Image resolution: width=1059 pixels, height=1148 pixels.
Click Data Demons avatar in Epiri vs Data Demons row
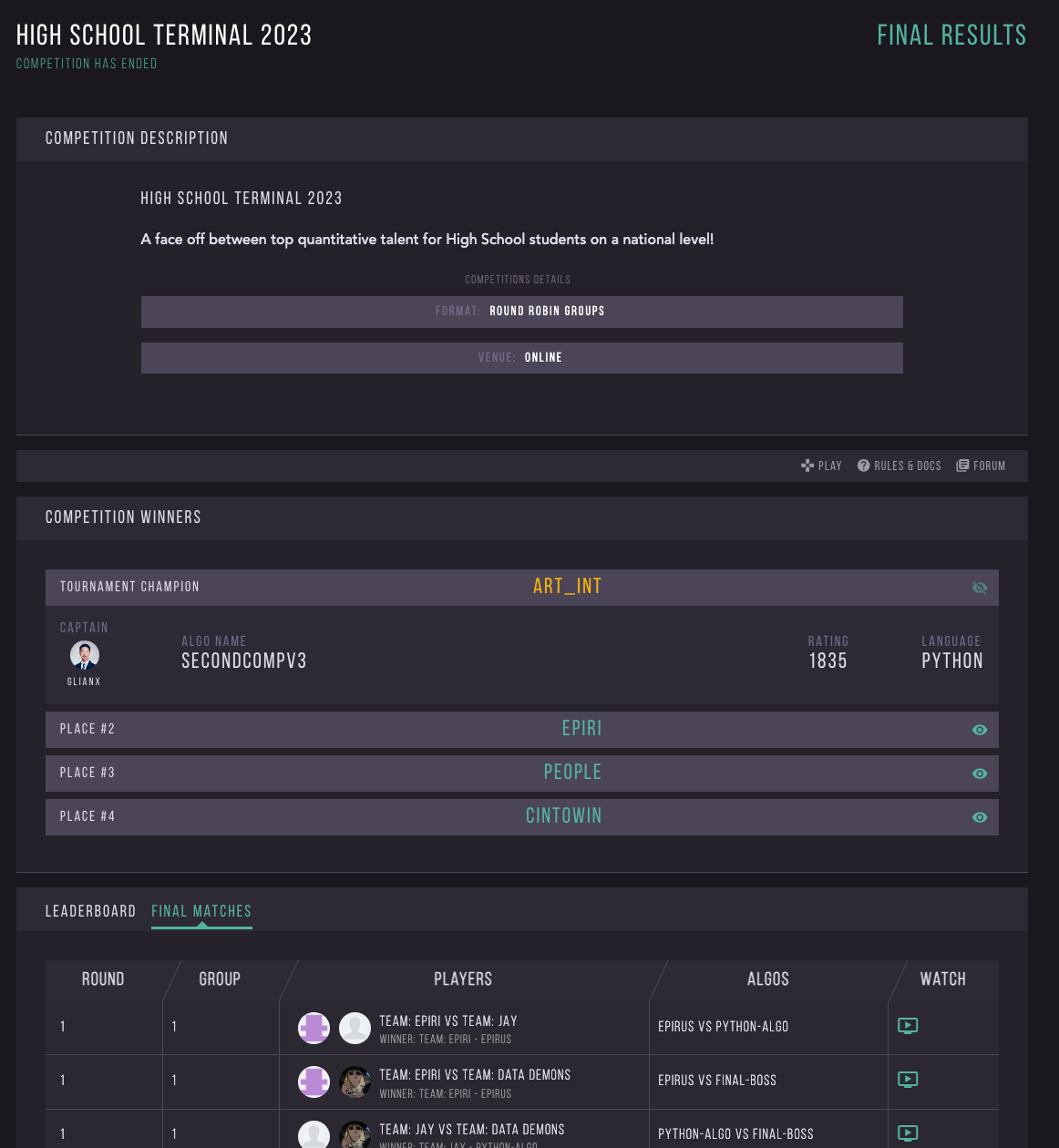pyautogui.click(x=355, y=1081)
